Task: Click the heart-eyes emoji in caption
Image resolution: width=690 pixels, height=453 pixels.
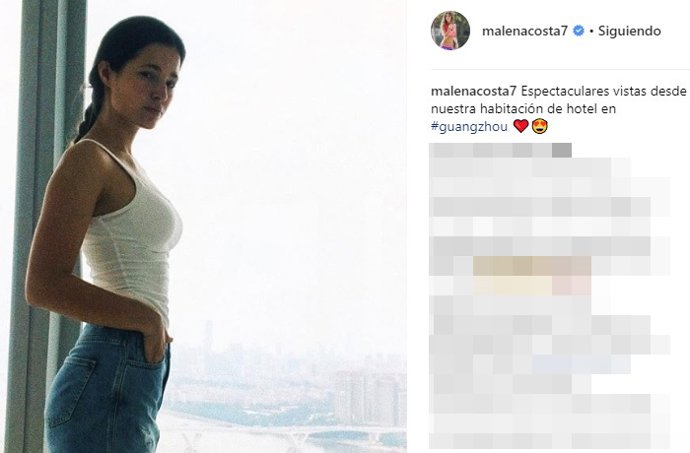Action: coord(540,126)
